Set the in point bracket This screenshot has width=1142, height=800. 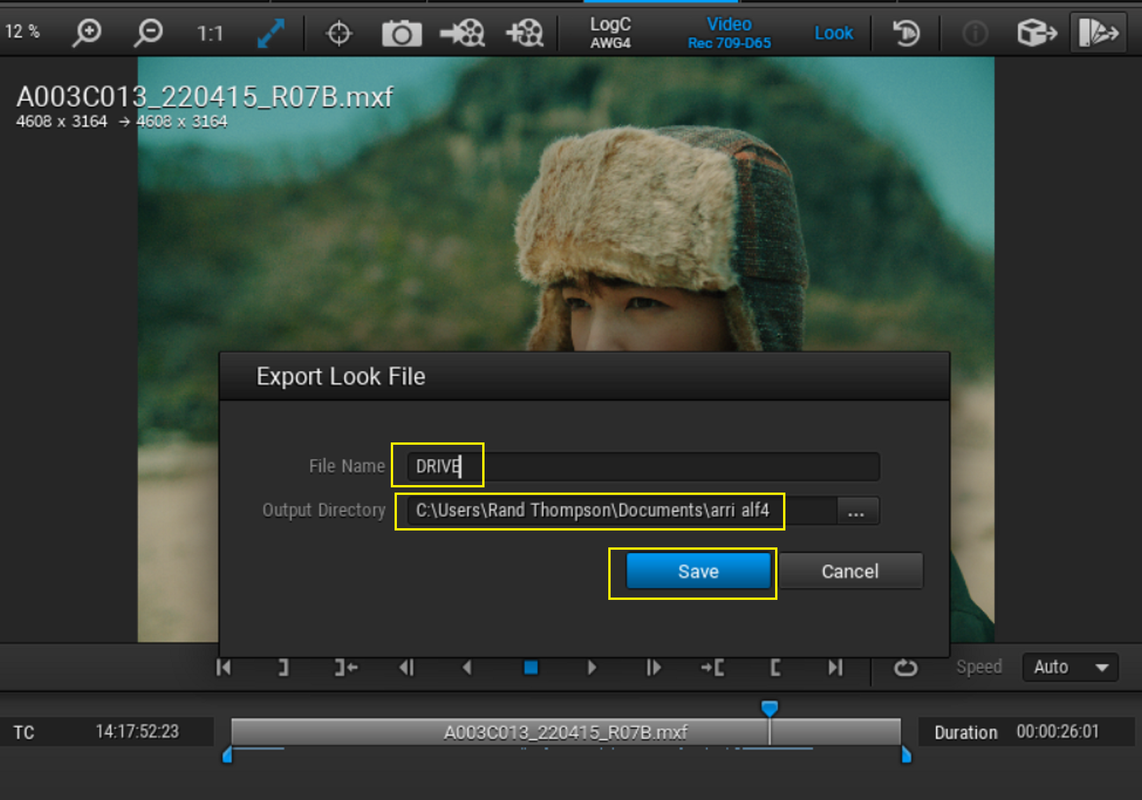[776, 667]
